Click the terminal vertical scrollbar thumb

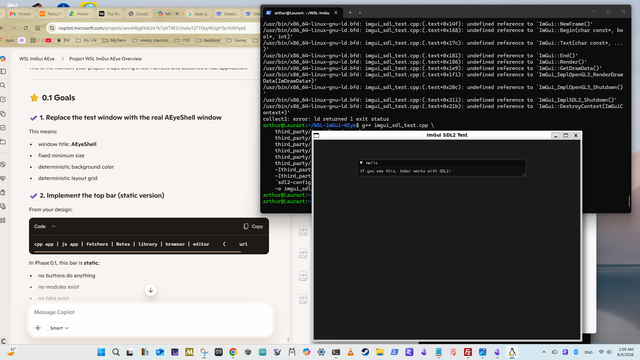(x=629, y=201)
